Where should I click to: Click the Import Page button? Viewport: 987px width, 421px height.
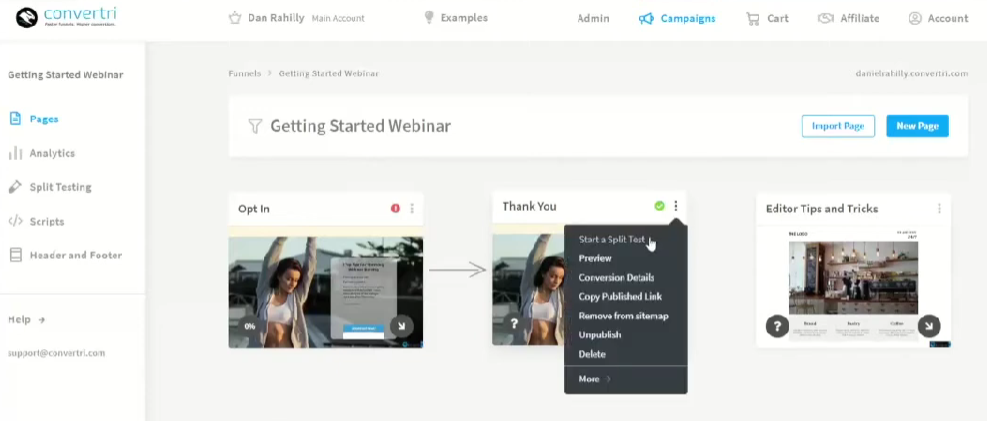[x=838, y=126]
